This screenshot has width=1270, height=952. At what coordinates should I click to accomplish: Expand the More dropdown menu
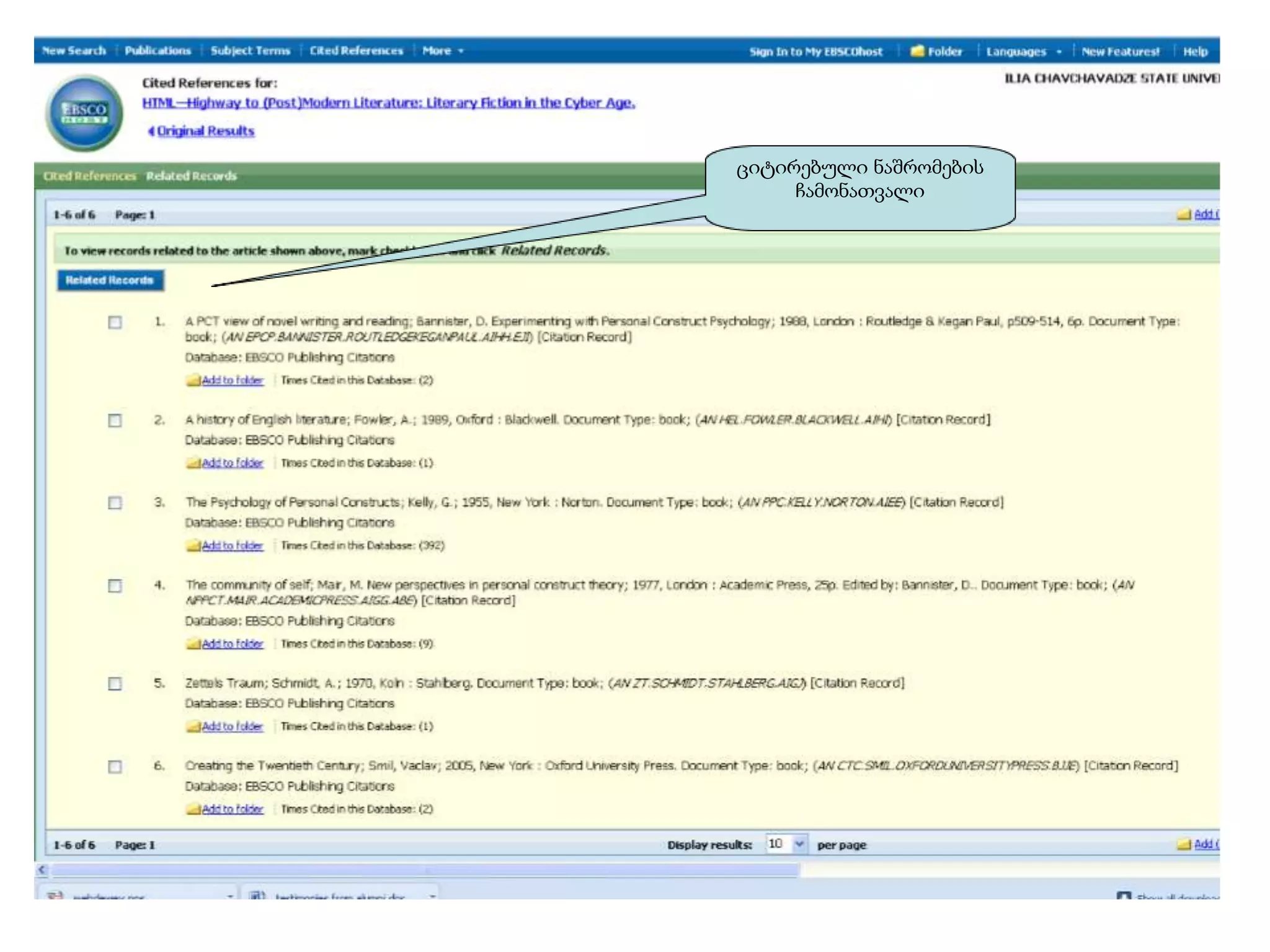pyautogui.click(x=443, y=51)
